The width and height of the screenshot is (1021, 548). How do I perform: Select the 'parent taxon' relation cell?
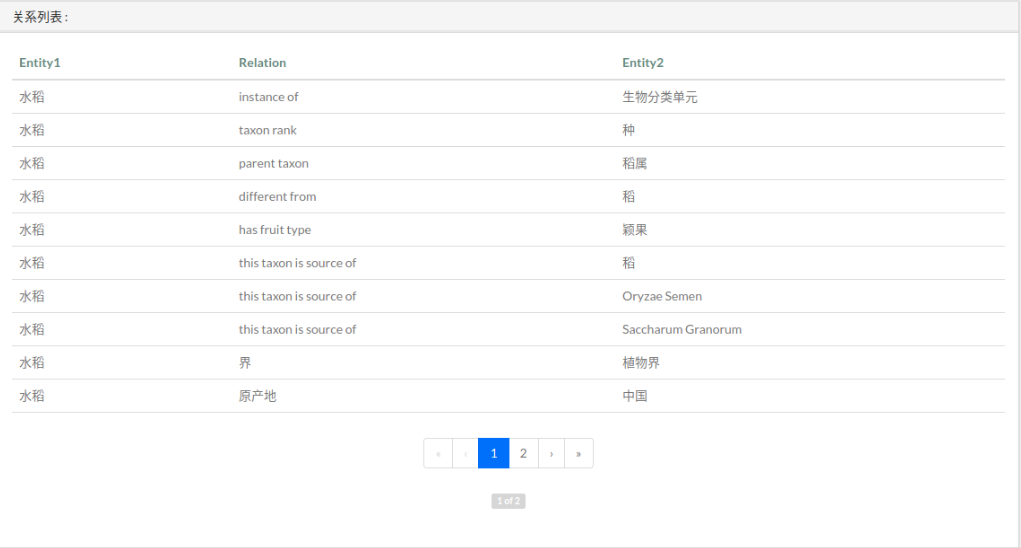coord(273,163)
